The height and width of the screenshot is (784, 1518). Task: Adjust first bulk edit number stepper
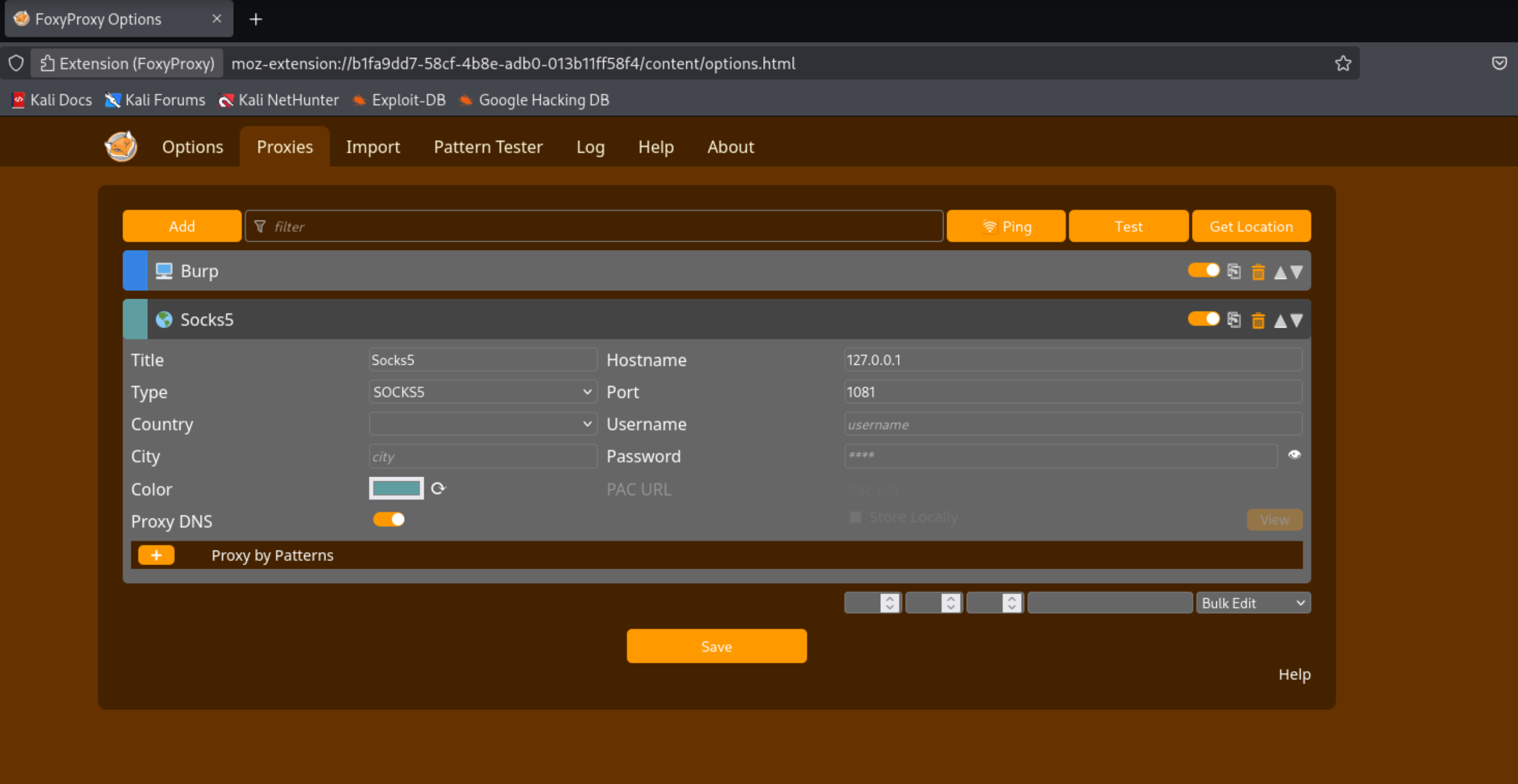(x=889, y=602)
